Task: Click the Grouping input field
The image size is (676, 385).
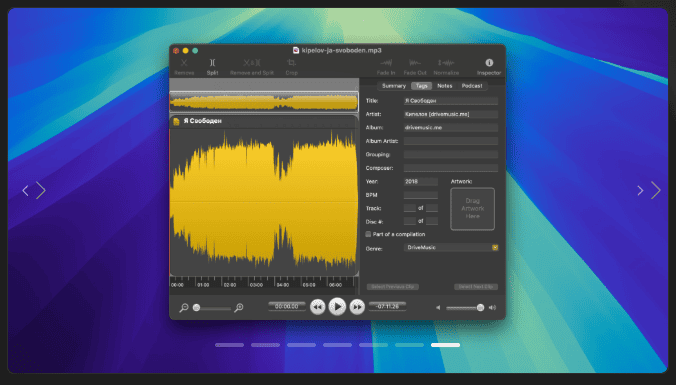Action: pos(451,154)
